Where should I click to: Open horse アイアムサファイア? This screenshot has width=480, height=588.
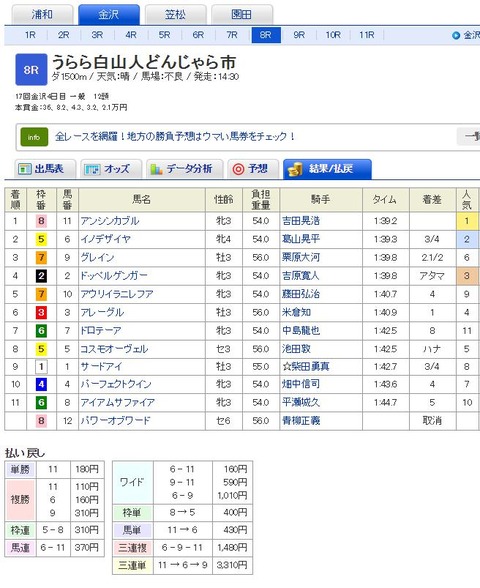(118, 403)
